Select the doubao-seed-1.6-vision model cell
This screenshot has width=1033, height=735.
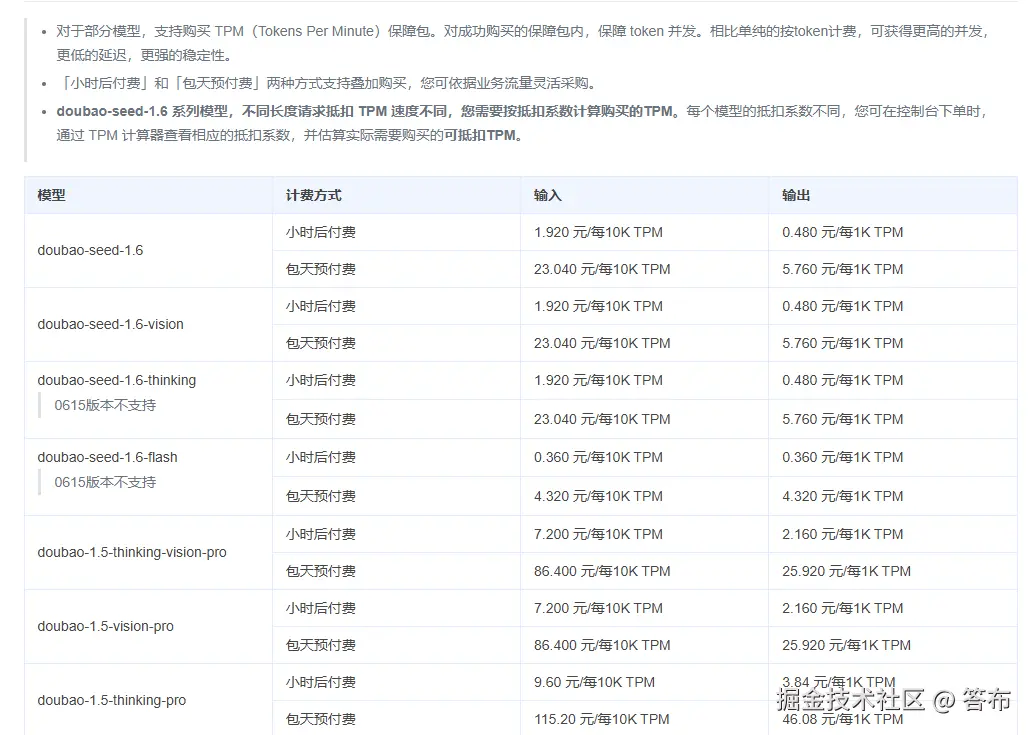point(148,324)
